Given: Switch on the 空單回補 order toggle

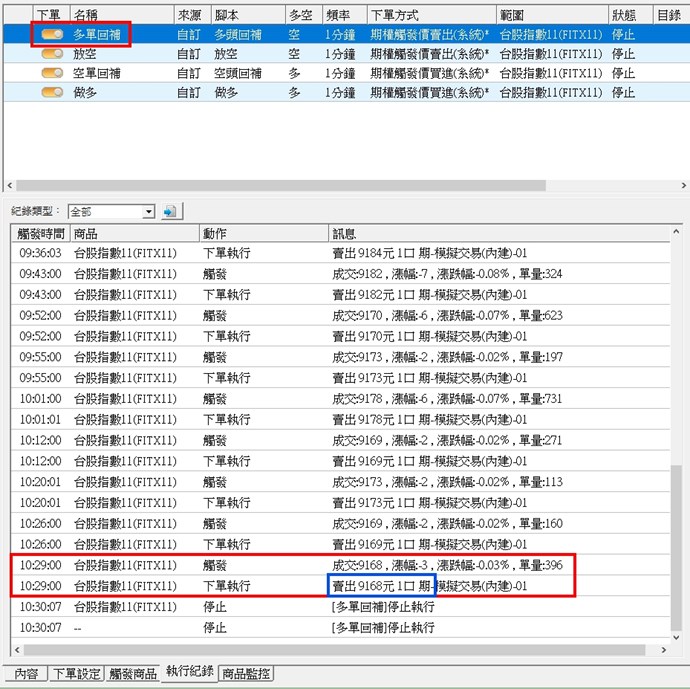Looking at the screenshot, I should point(52,73).
